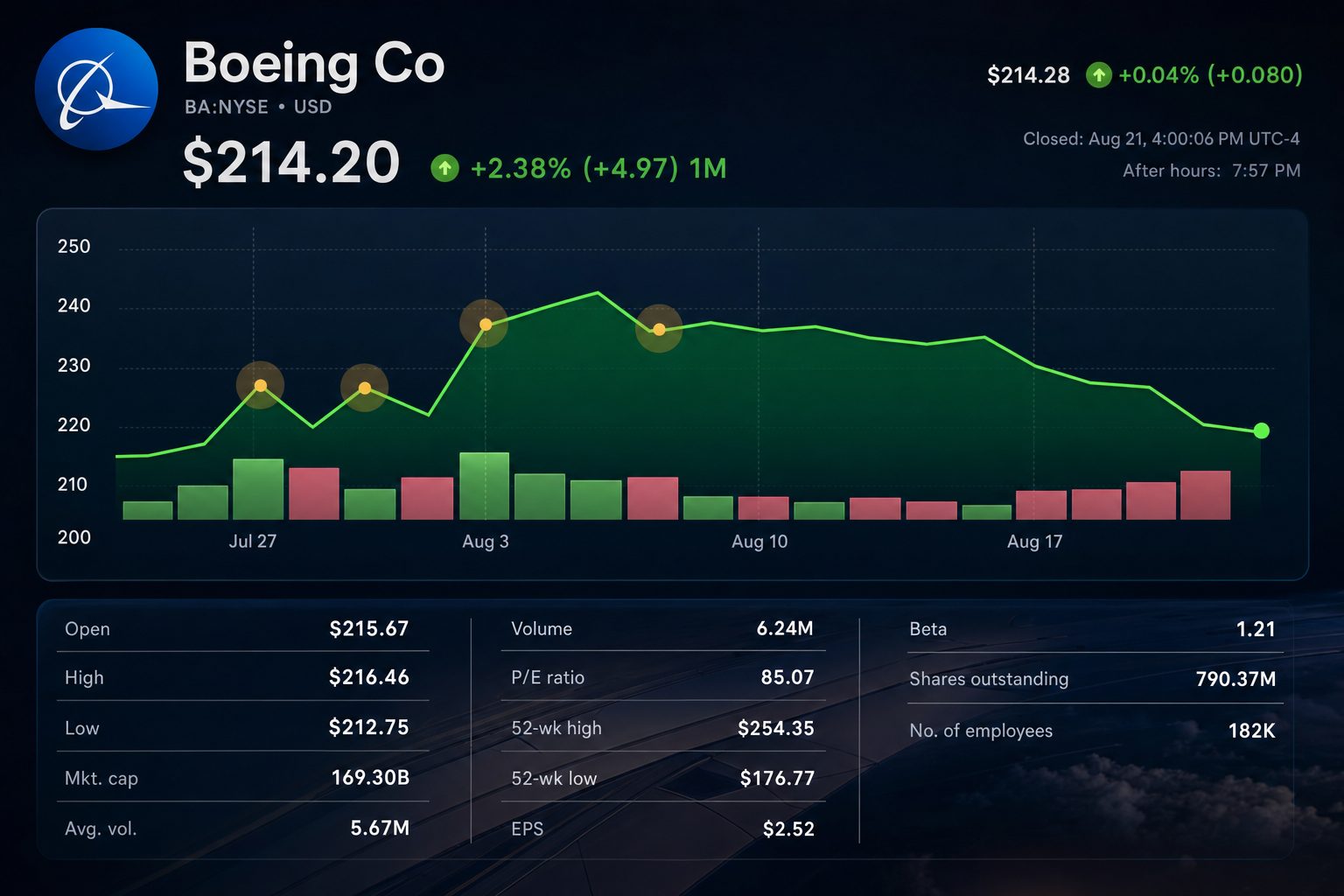Click the 'High' label beneath Open
This screenshot has width=1344, height=896.
click(x=84, y=678)
